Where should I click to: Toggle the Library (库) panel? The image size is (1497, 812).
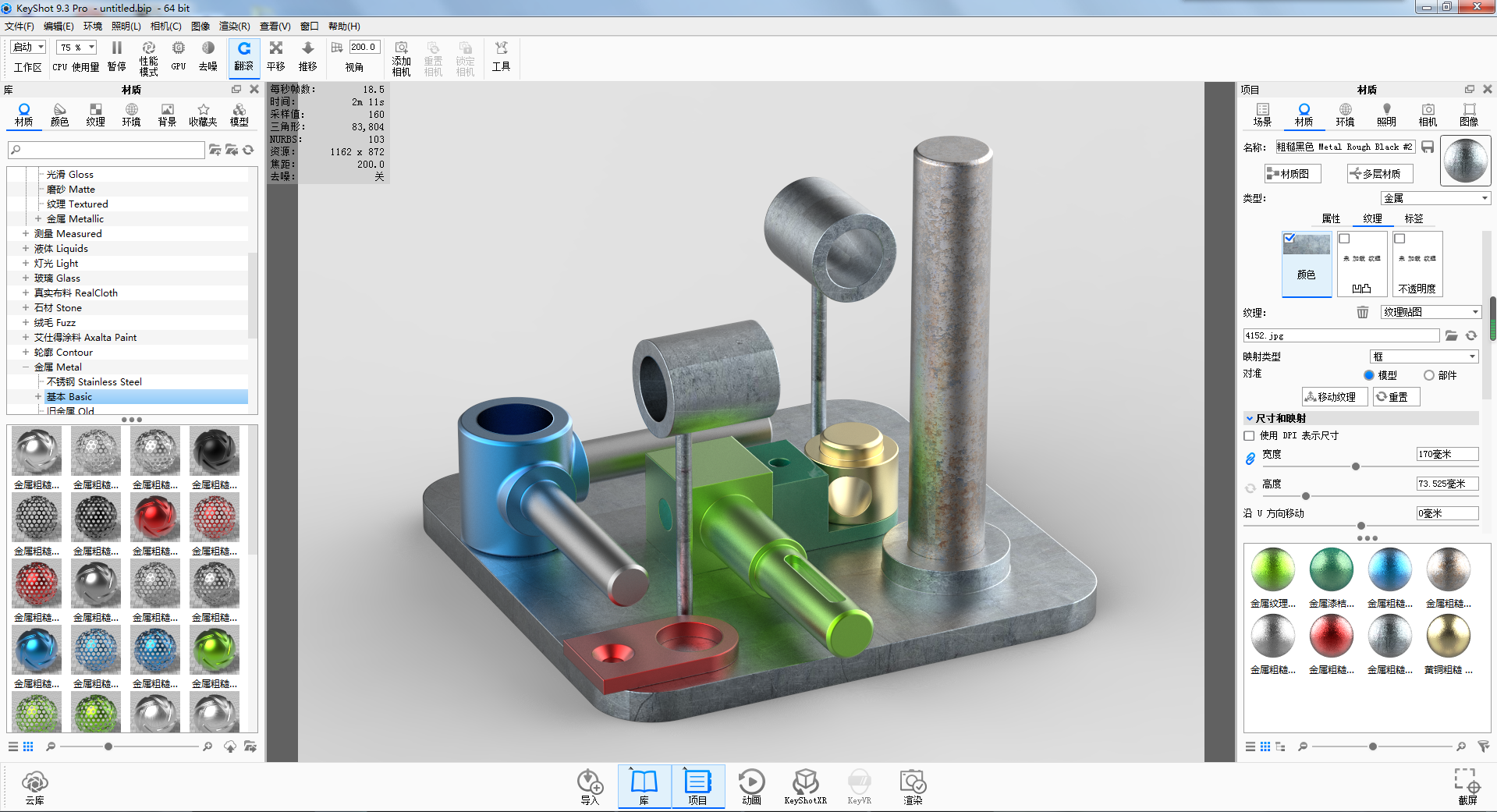(x=644, y=787)
